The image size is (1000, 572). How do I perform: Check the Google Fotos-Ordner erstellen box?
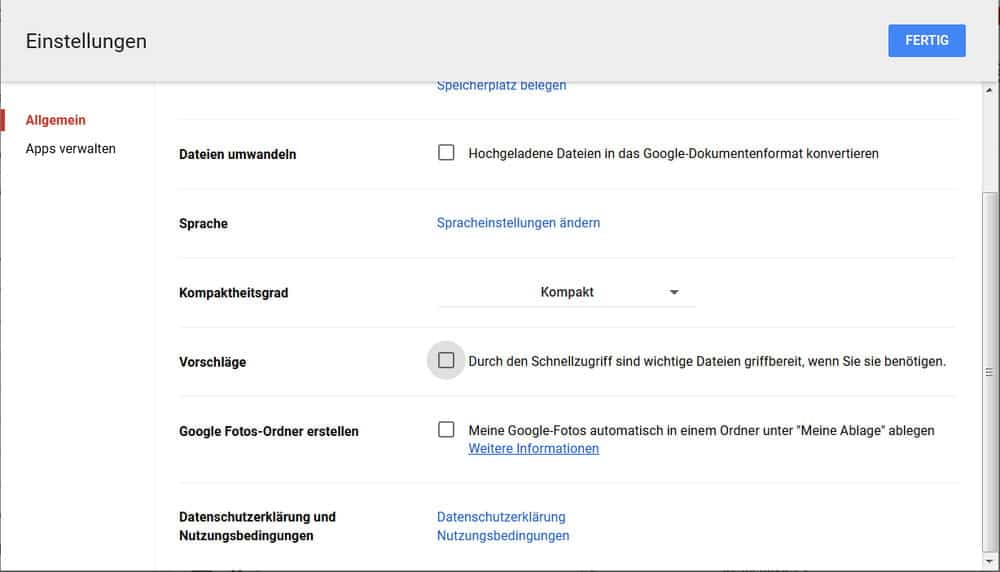(x=446, y=430)
